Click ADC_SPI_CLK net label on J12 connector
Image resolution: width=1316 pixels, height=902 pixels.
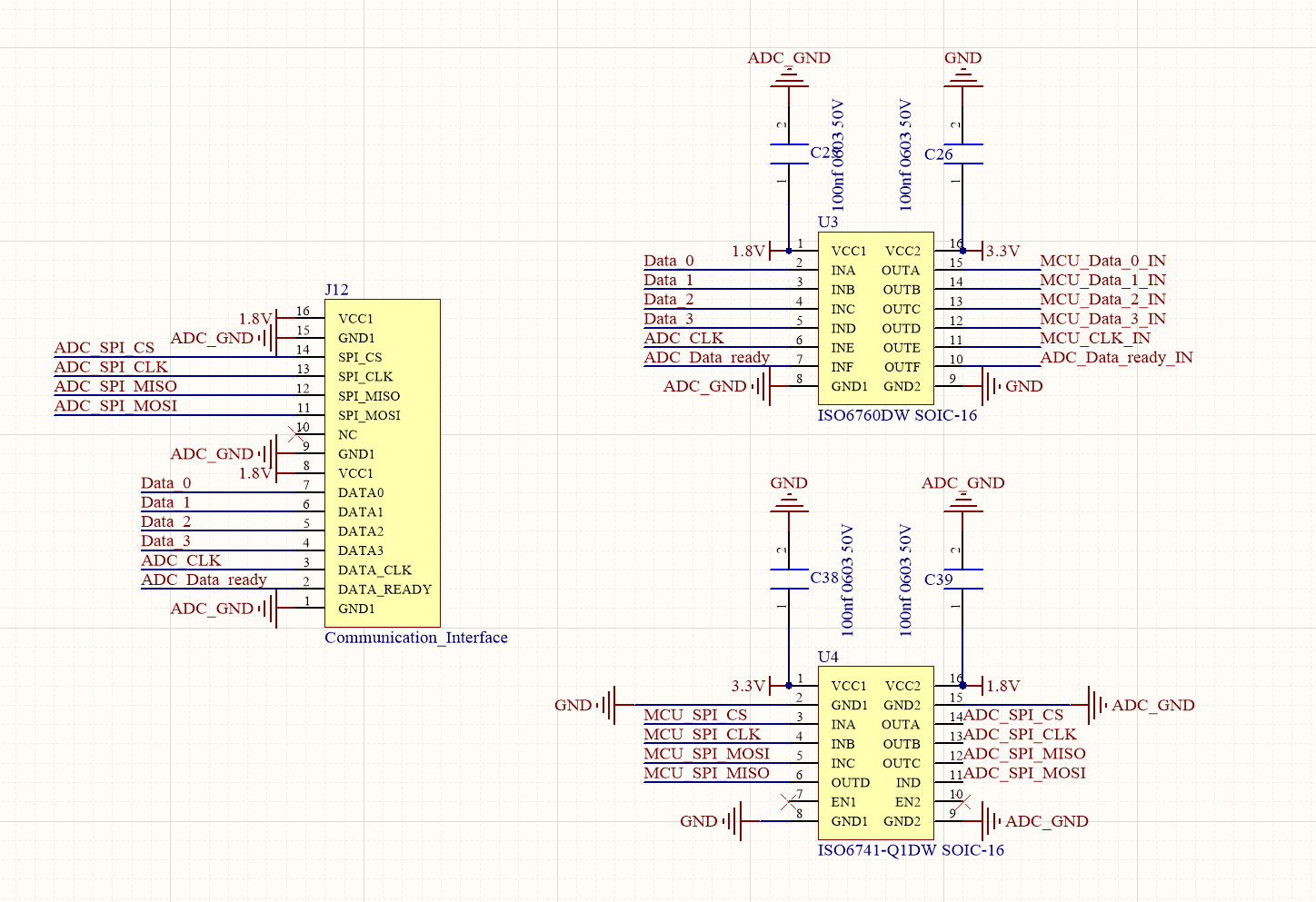111,367
